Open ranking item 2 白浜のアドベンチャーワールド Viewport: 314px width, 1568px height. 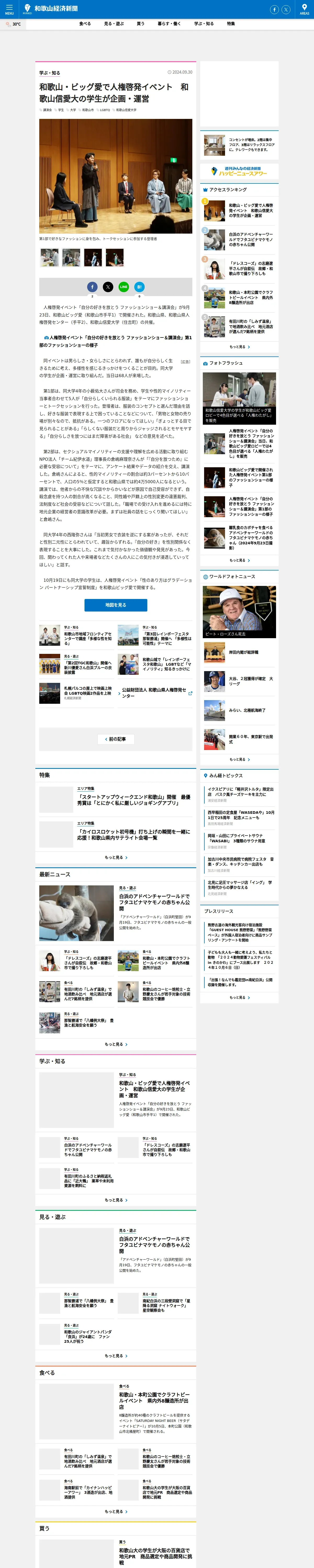click(239, 240)
